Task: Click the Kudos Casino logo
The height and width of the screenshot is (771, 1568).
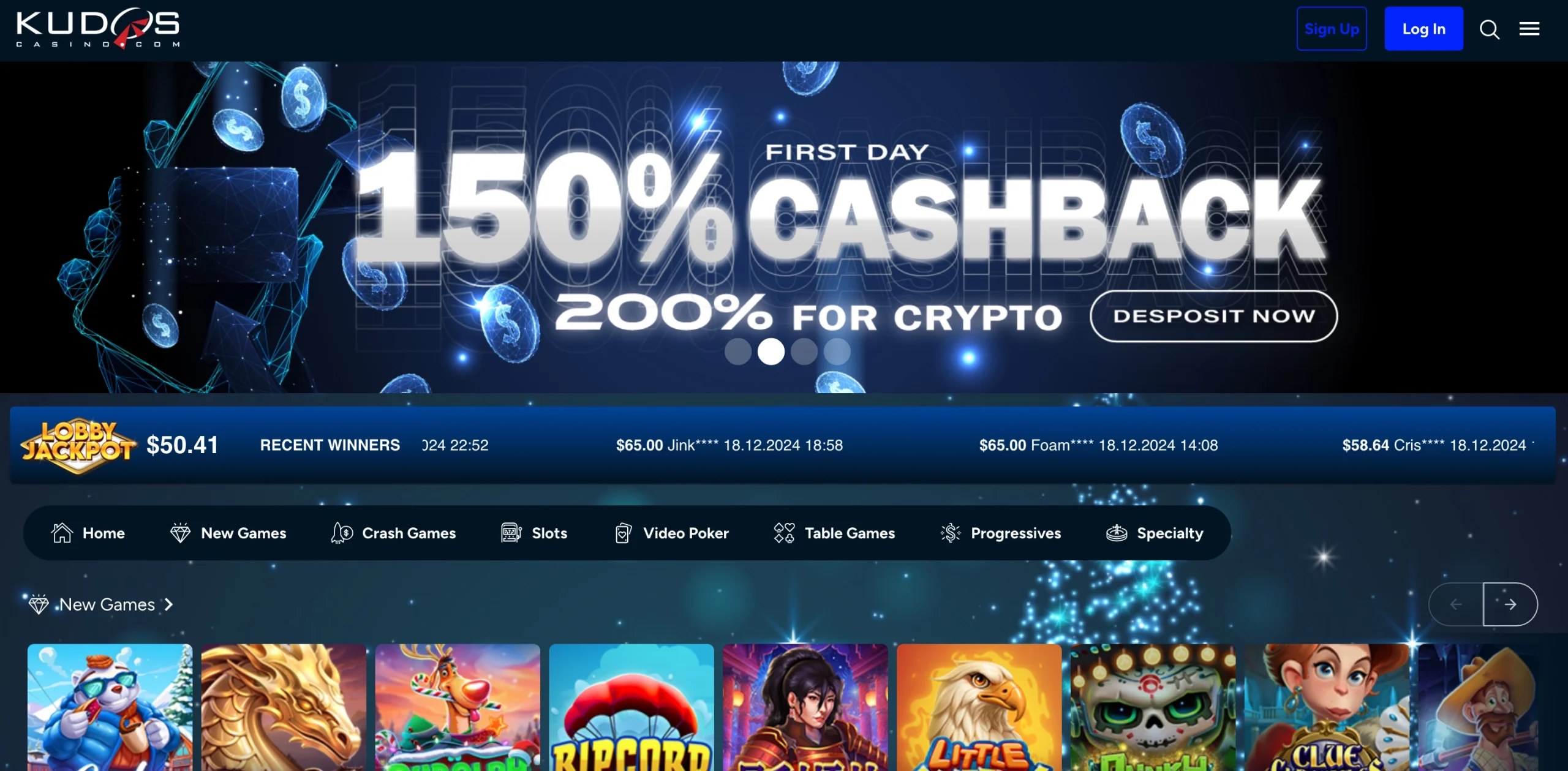Action: pos(98,28)
